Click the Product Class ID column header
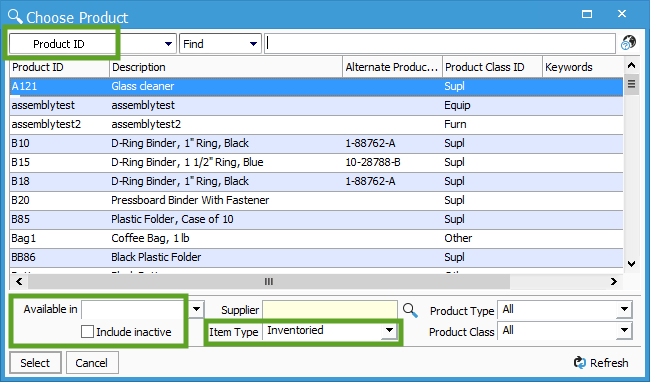 pyautogui.click(x=492, y=67)
